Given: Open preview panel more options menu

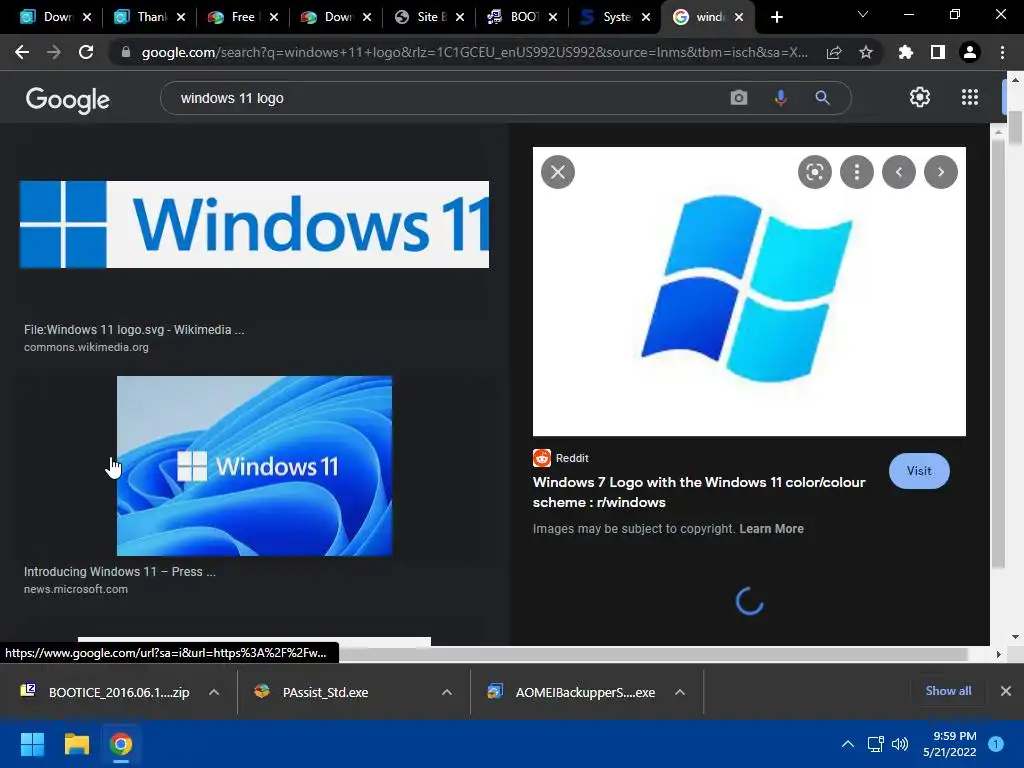Looking at the screenshot, I should [857, 172].
